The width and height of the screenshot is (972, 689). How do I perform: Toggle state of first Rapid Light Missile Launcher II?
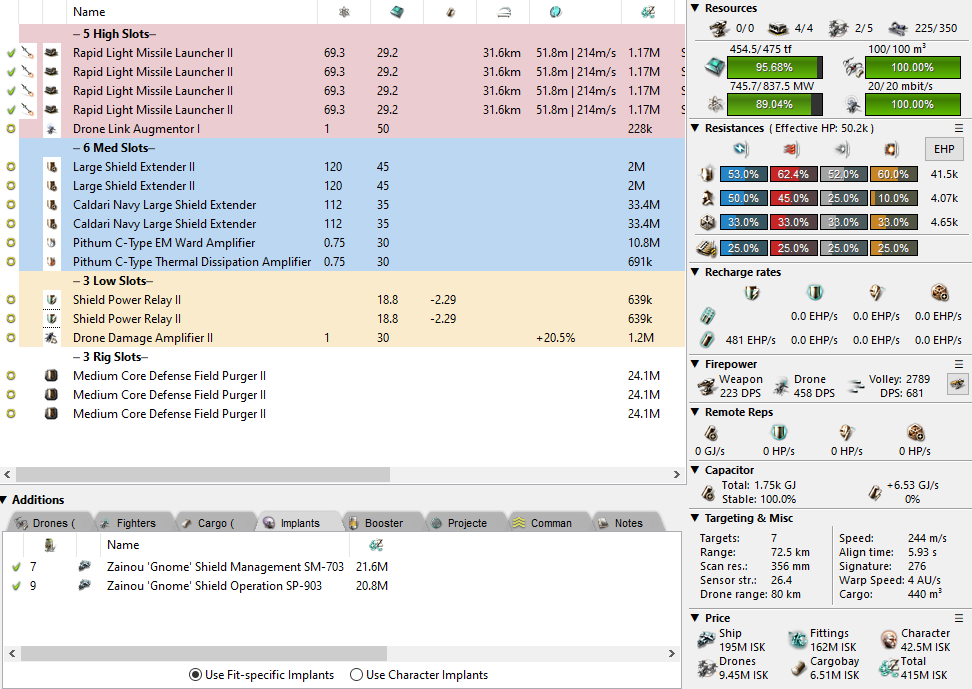coord(11,53)
